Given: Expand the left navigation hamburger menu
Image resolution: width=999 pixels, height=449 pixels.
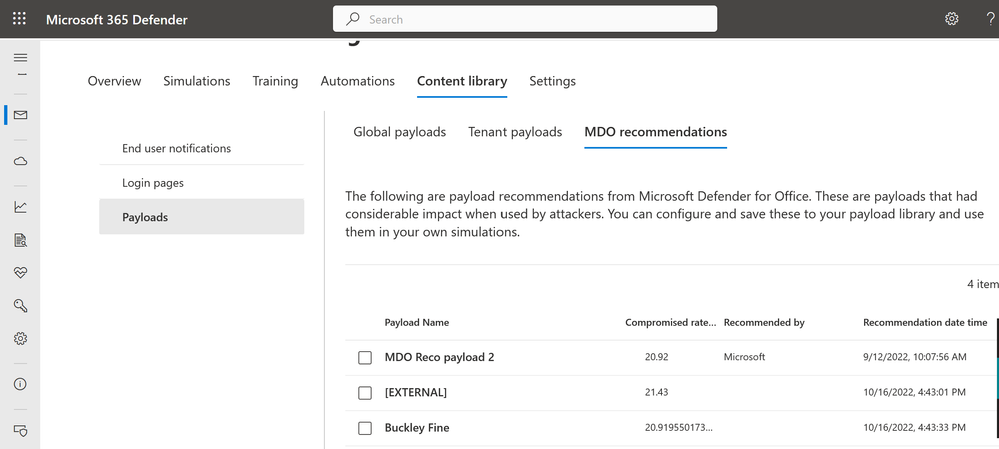Looking at the screenshot, I should [20, 58].
